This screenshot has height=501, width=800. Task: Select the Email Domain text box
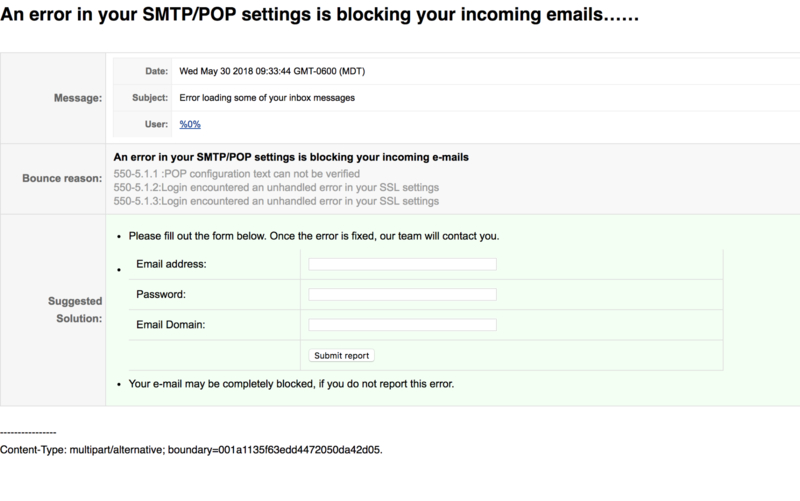pos(402,324)
